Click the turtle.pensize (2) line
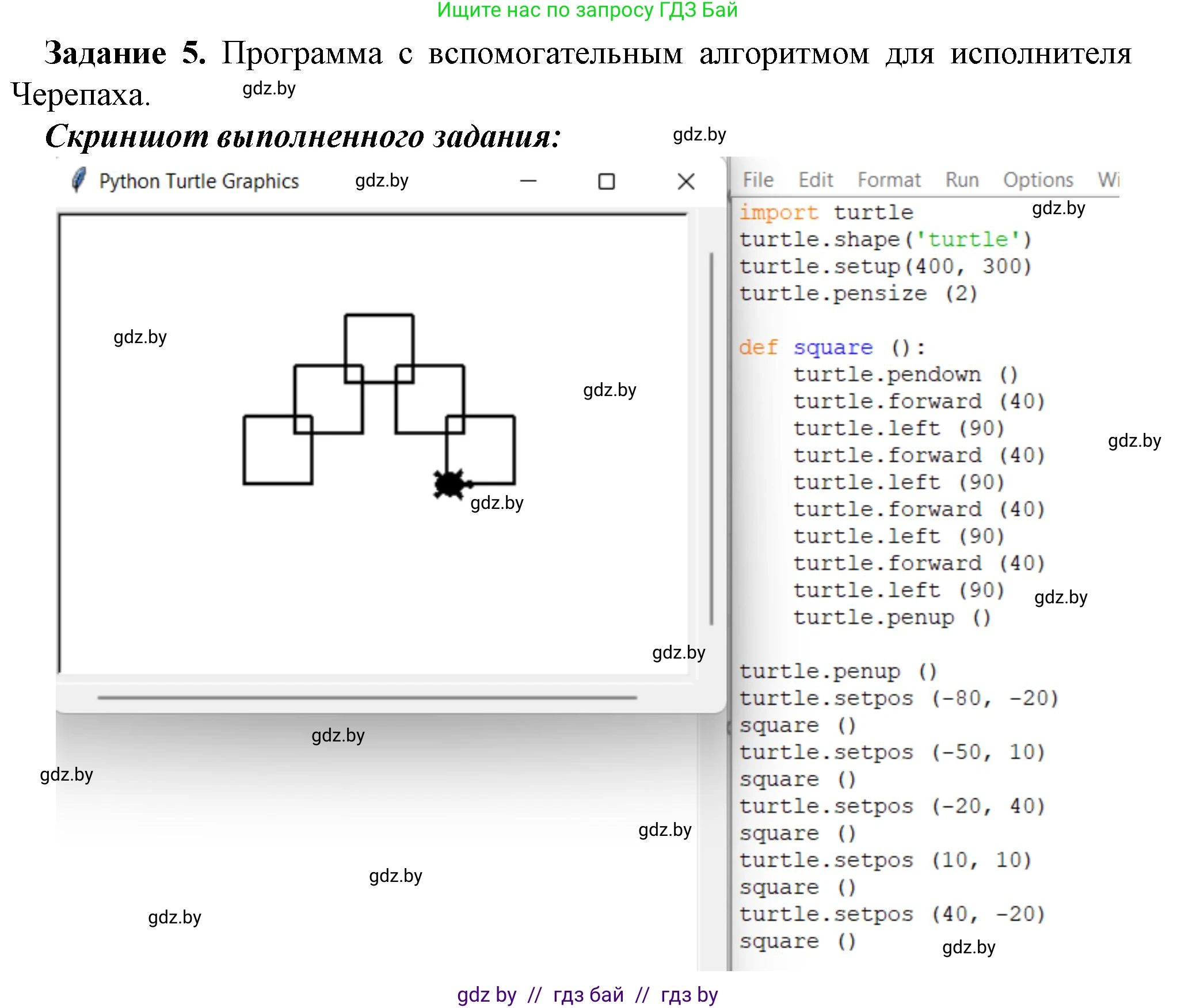 click(x=858, y=294)
